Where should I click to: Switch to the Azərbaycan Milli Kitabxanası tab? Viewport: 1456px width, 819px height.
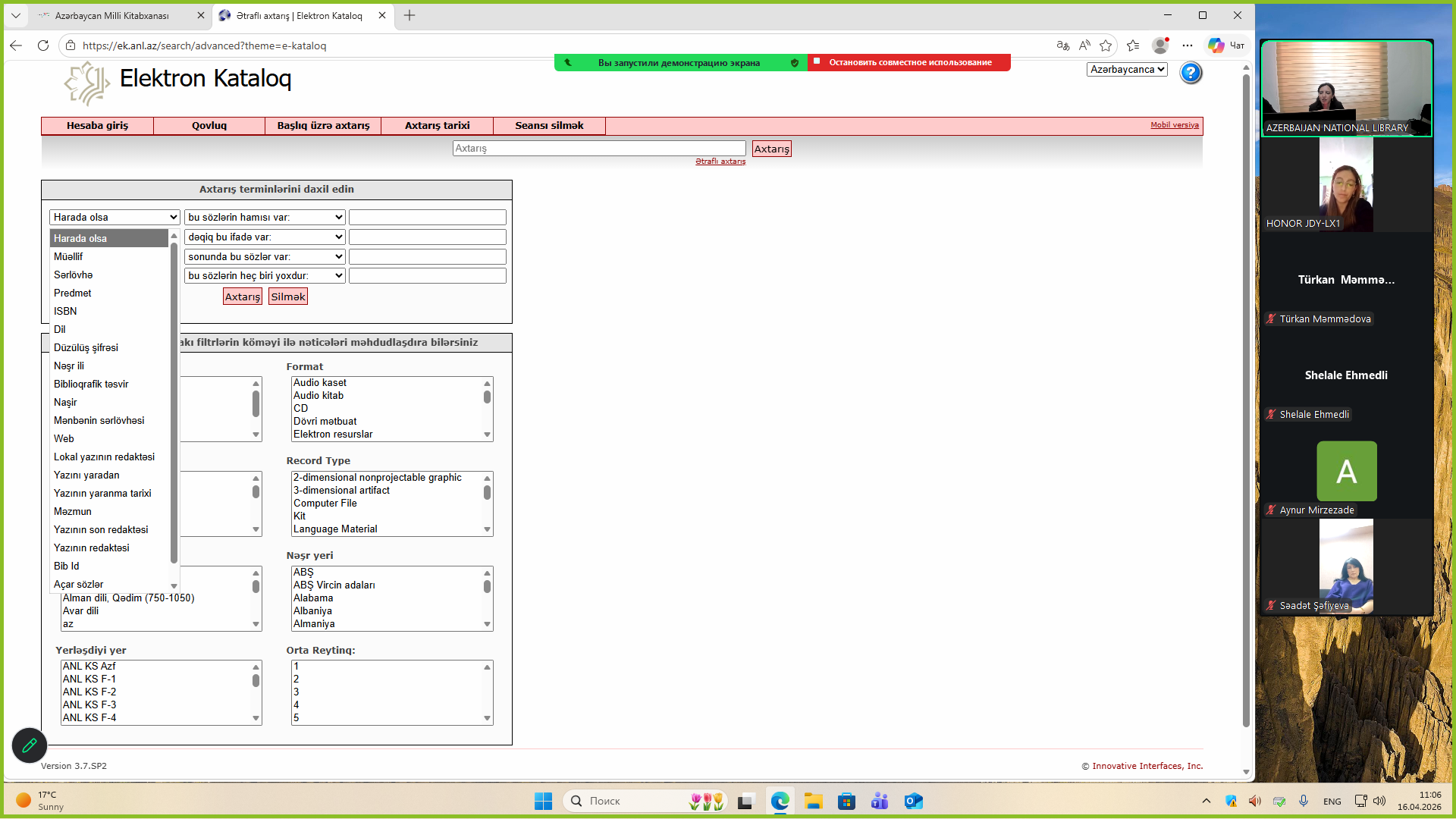[112, 15]
